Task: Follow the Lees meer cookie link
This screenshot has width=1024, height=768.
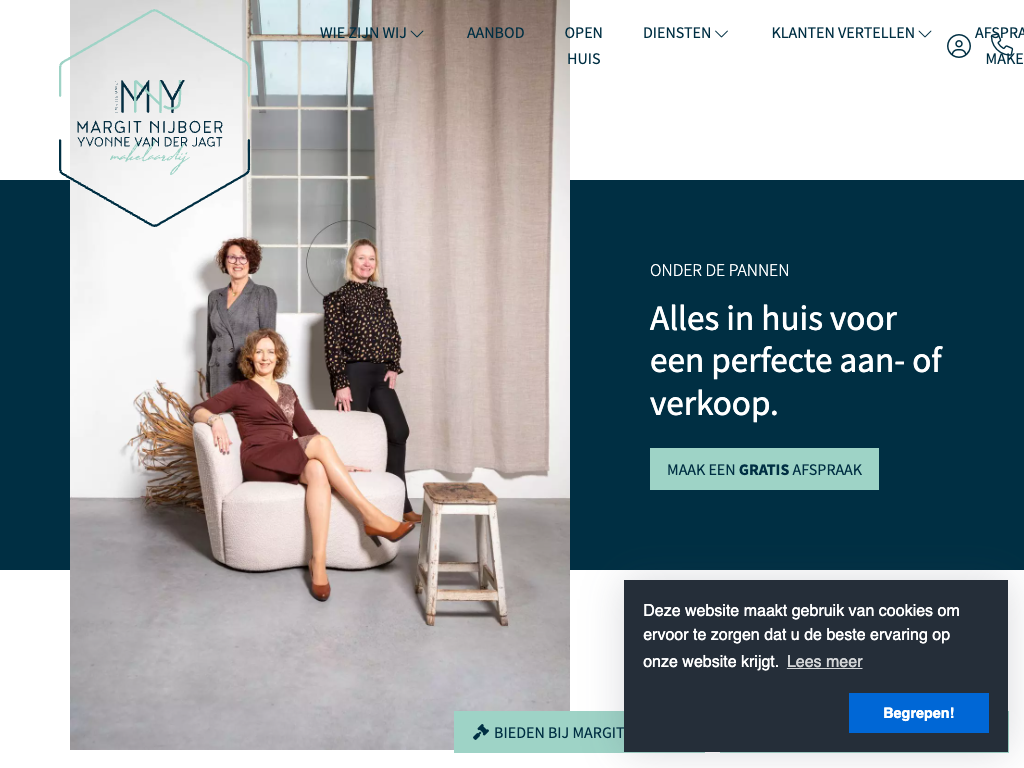Action: click(x=824, y=662)
